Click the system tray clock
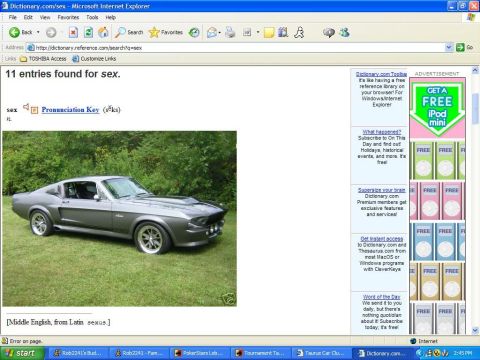 coord(463,353)
